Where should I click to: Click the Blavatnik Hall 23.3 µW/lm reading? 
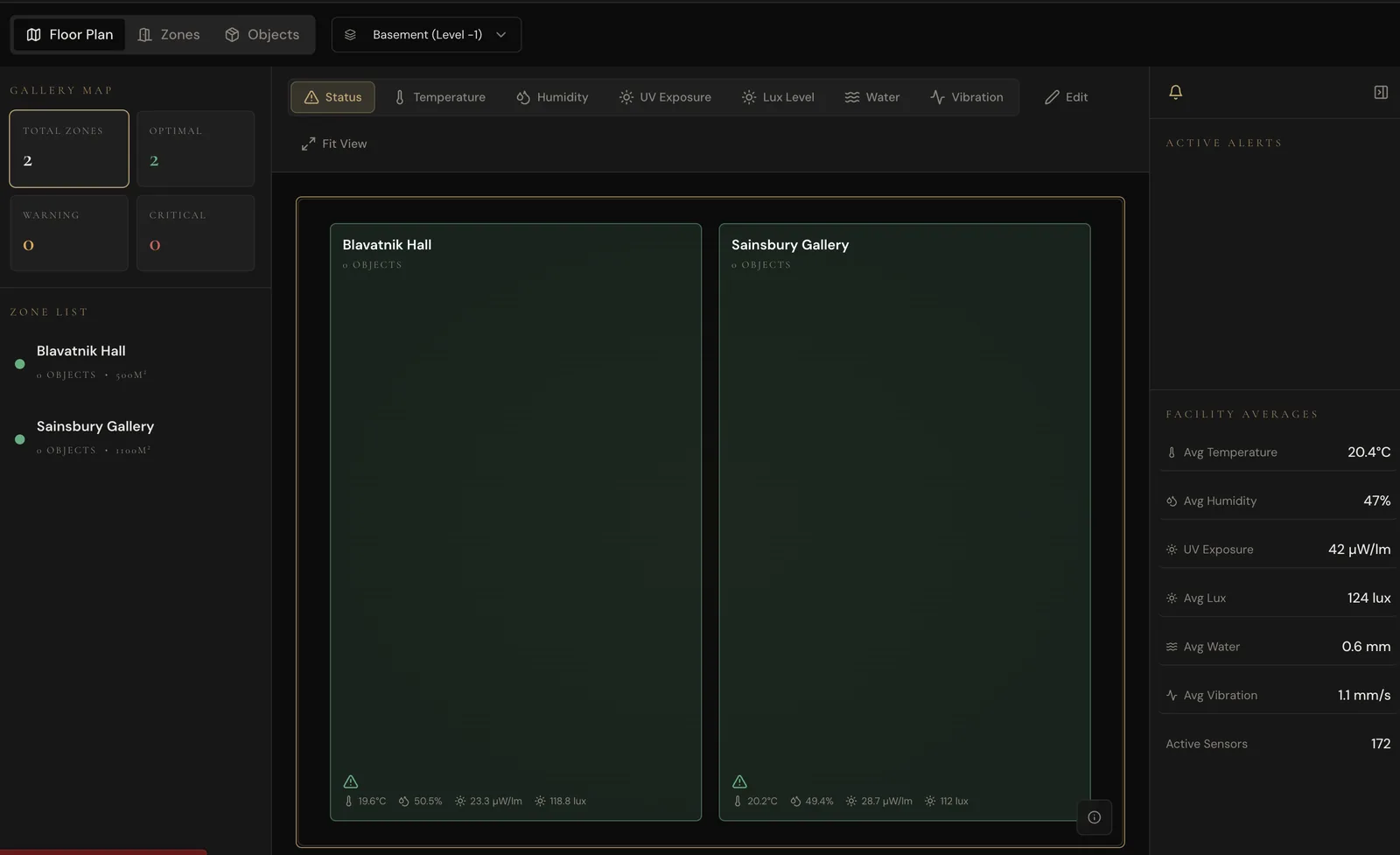tap(488, 801)
